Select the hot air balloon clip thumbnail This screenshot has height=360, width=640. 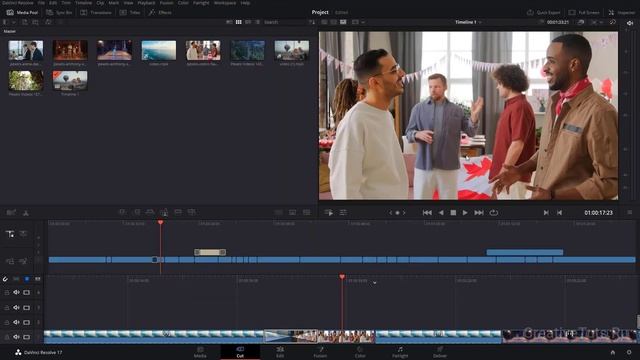pos(292,50)
